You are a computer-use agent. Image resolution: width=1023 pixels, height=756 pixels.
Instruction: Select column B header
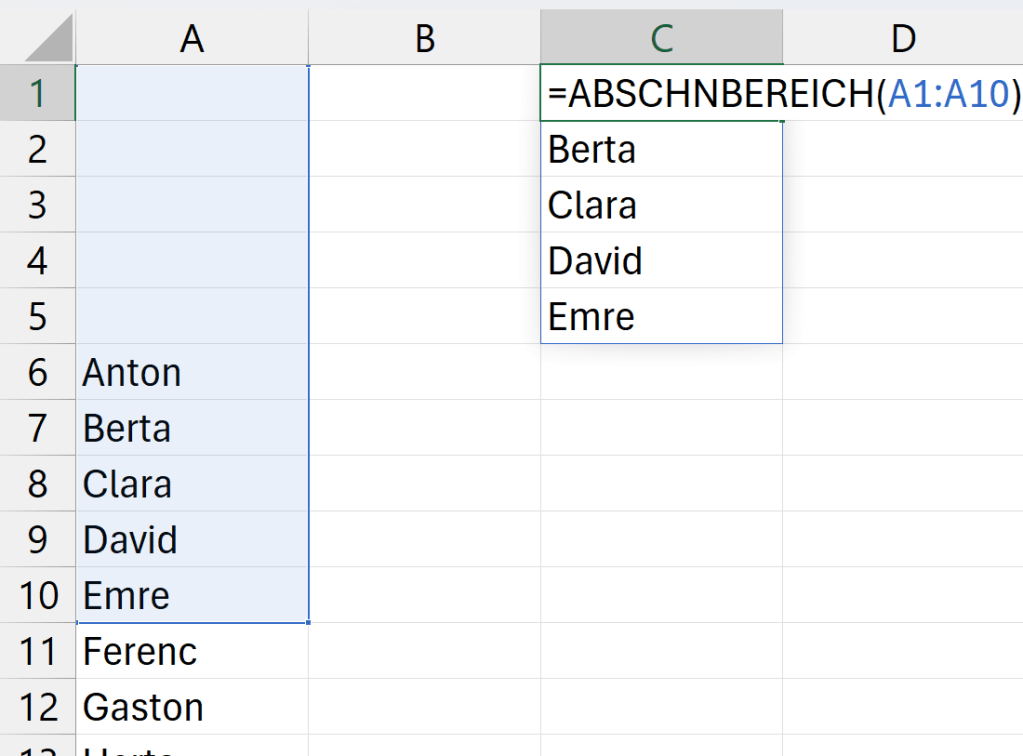pos(425,38)
